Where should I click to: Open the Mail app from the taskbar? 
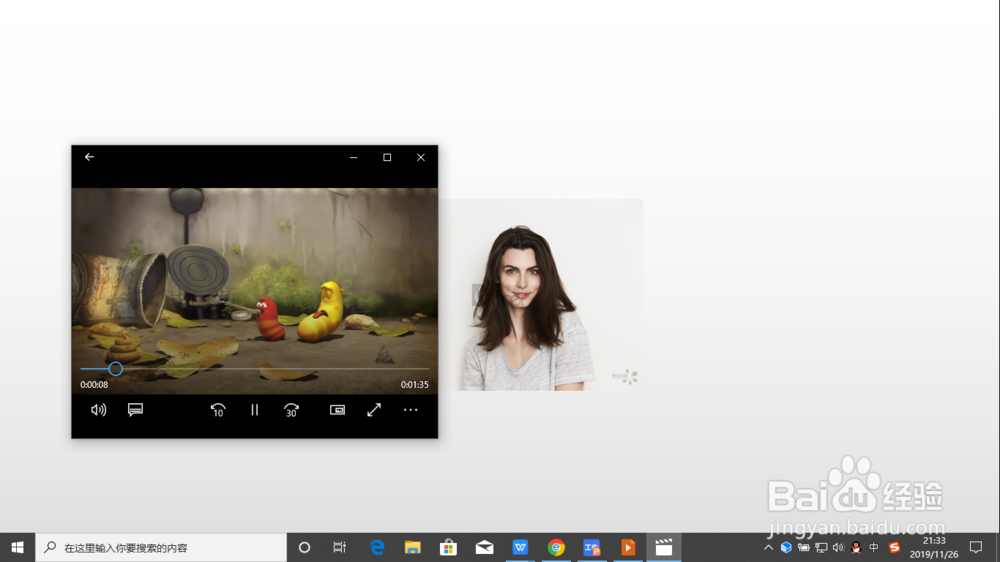pyautogui.click(x=484, y=547)
